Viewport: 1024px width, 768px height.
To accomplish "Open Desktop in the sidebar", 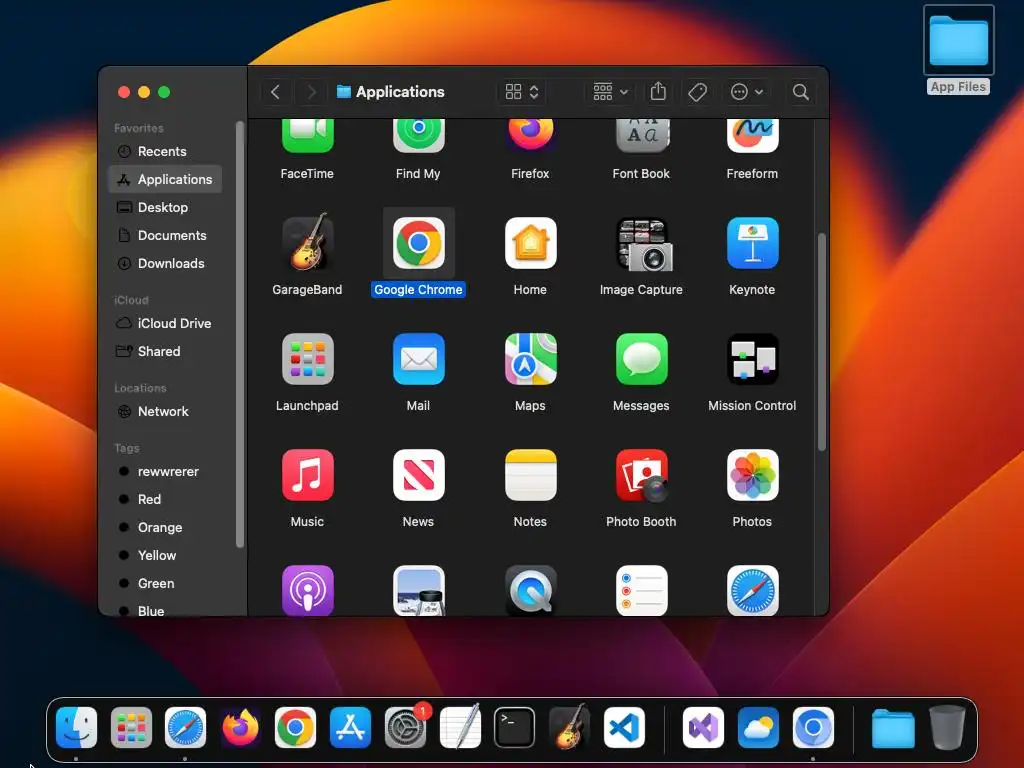I will [165, 208].
